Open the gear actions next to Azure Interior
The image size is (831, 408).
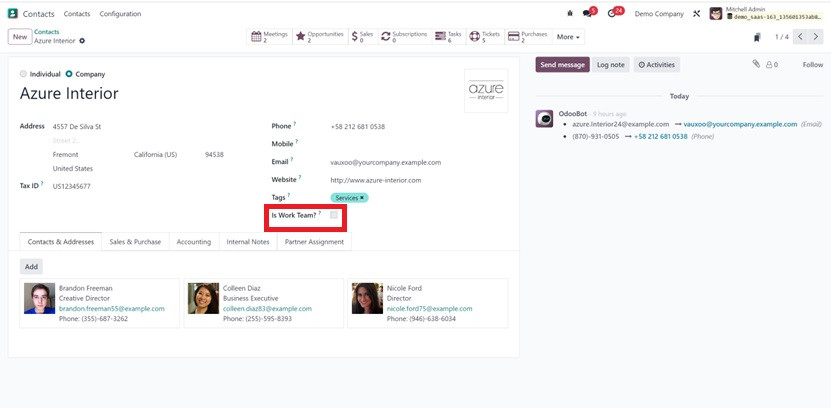click(x=82, y=41)
